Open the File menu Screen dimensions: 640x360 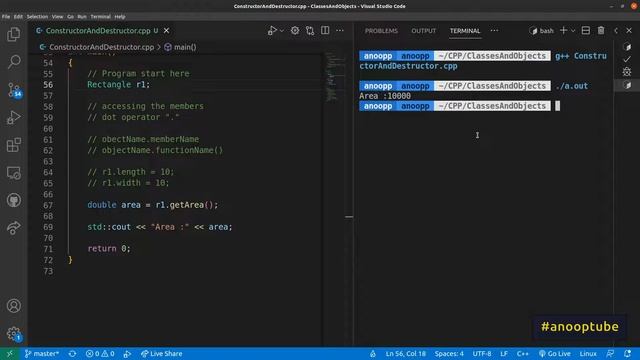click(6, 17)
